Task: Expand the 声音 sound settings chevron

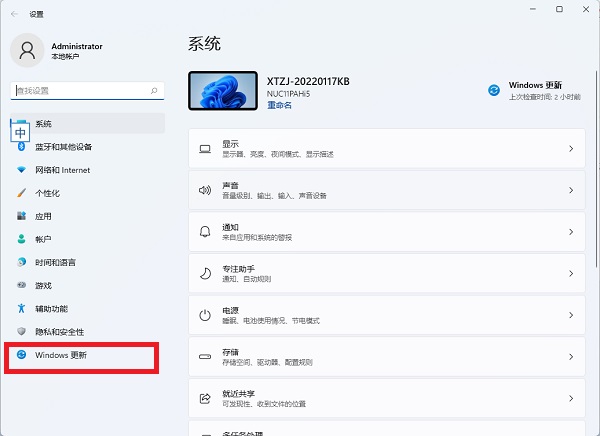Action: tap(570, 190)
